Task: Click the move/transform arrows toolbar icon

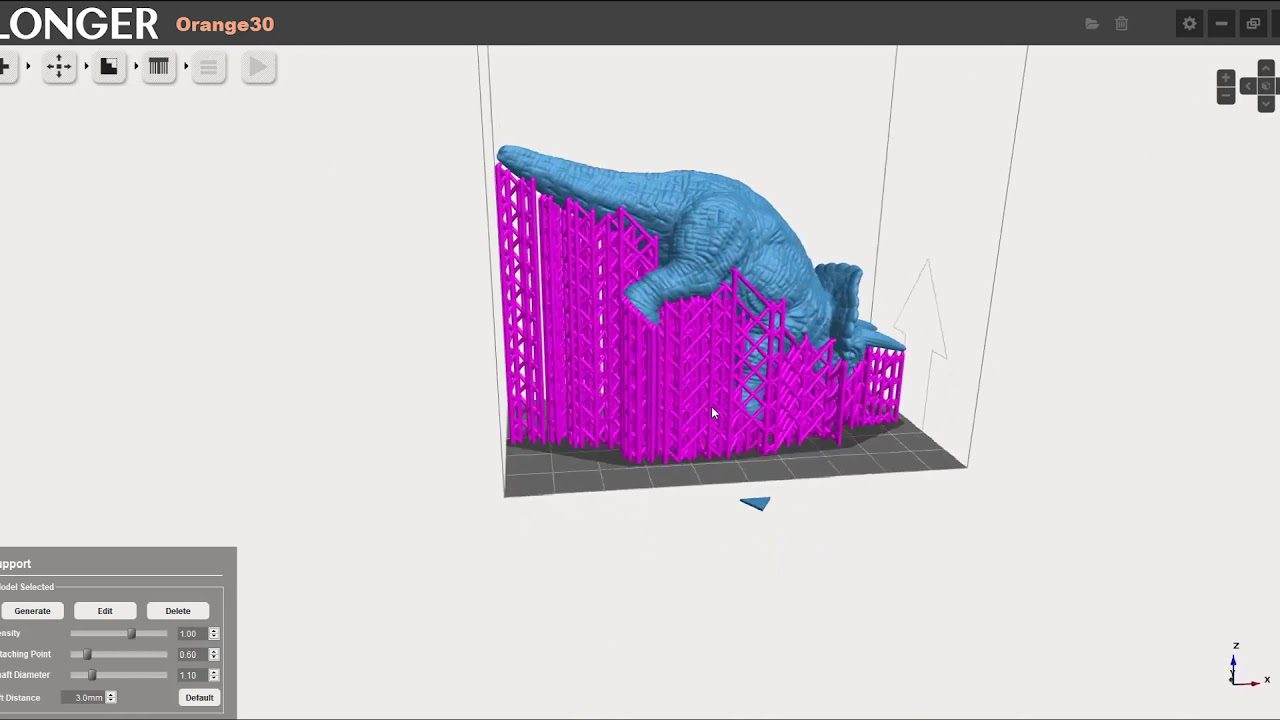Action: click(59, 67)
